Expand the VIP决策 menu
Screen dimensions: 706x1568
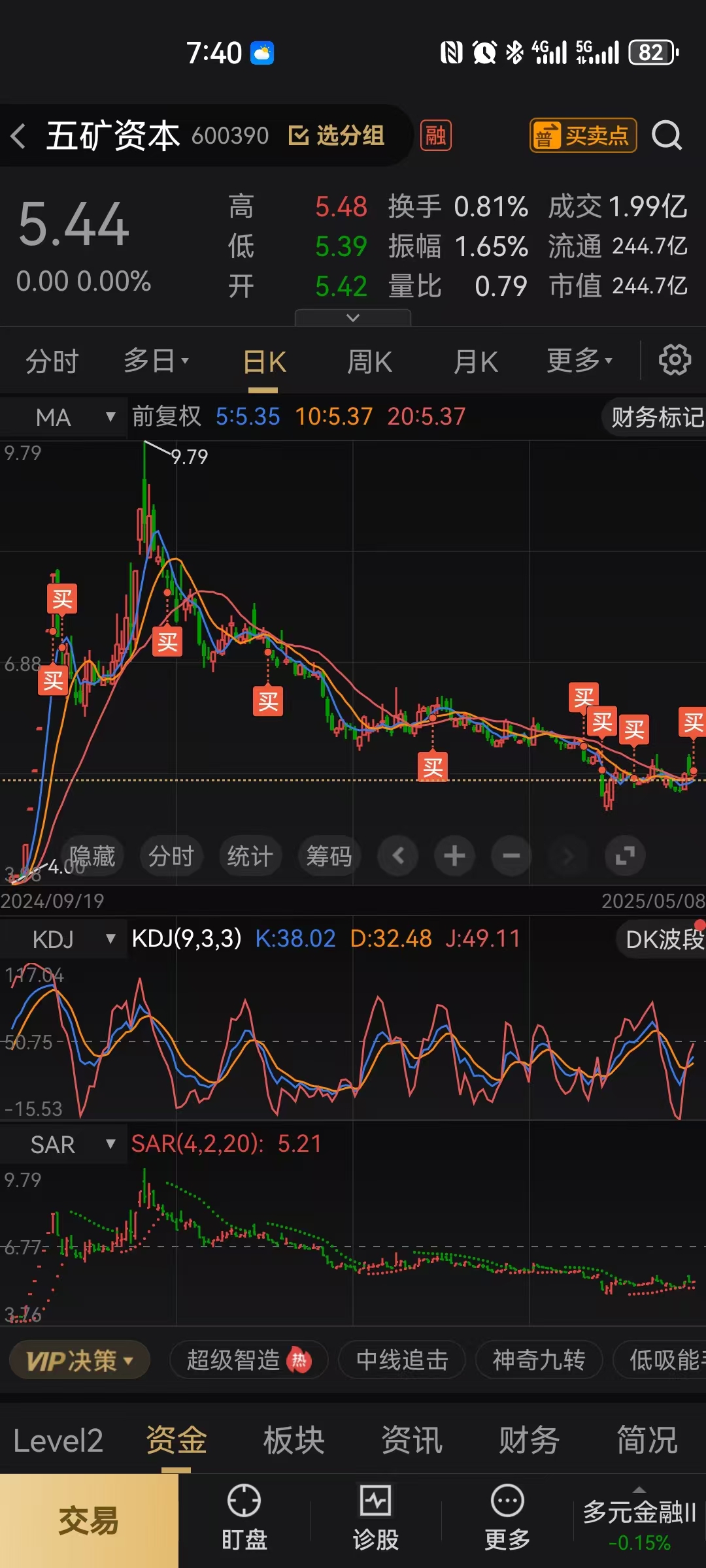point(80,1361)
